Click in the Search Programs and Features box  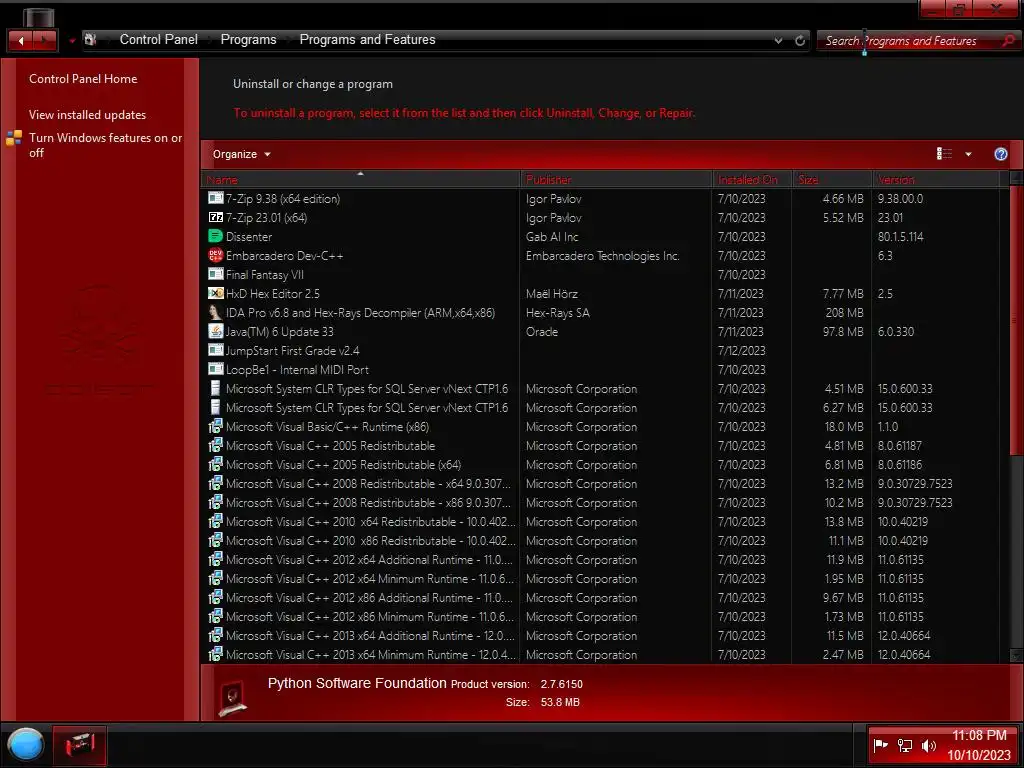click(911, 40)
